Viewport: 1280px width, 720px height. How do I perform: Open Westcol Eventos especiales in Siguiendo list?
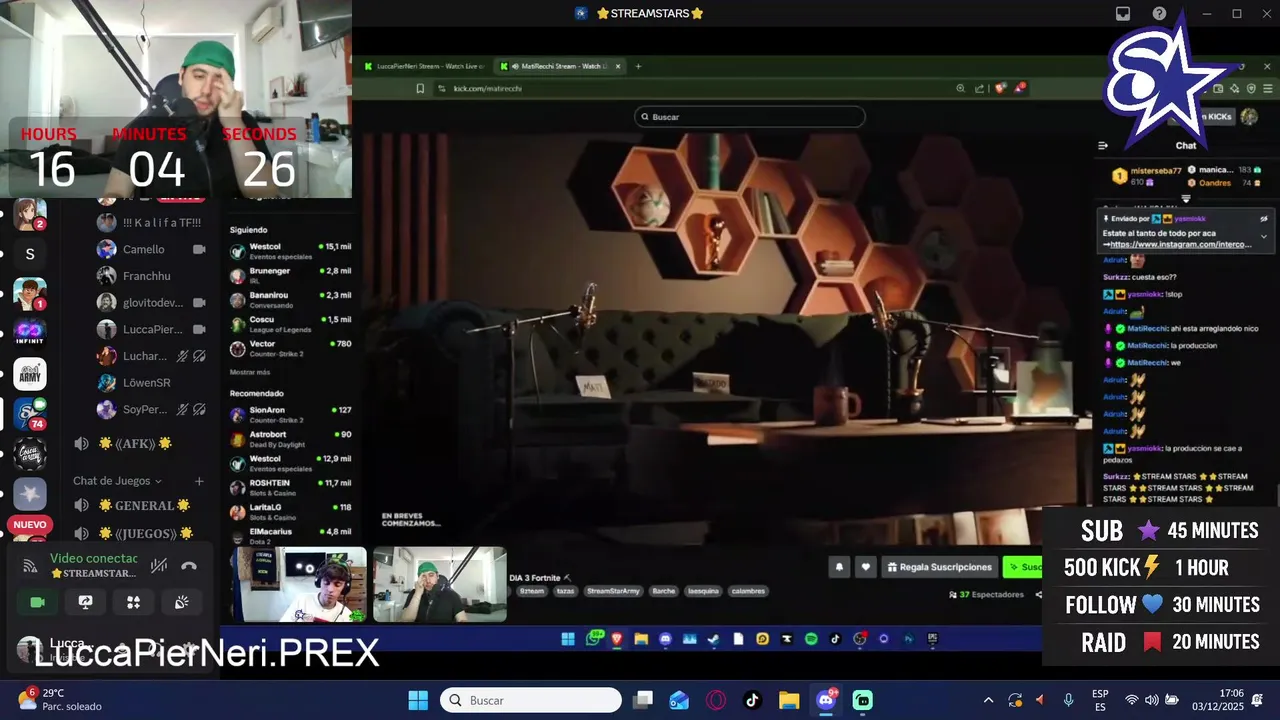tap(291, 251)
